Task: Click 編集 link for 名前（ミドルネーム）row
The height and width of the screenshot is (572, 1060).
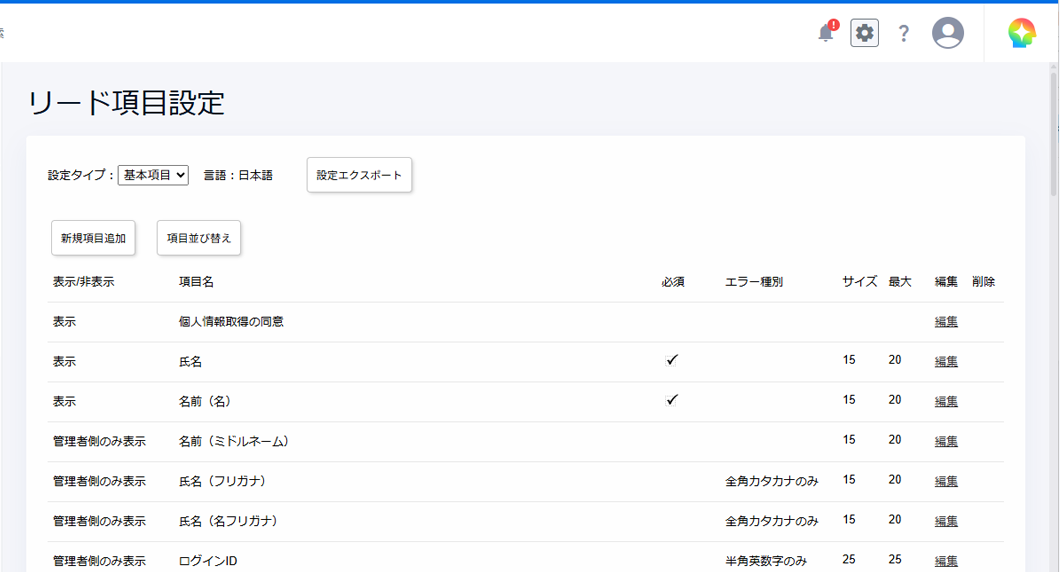Action: 946,442
